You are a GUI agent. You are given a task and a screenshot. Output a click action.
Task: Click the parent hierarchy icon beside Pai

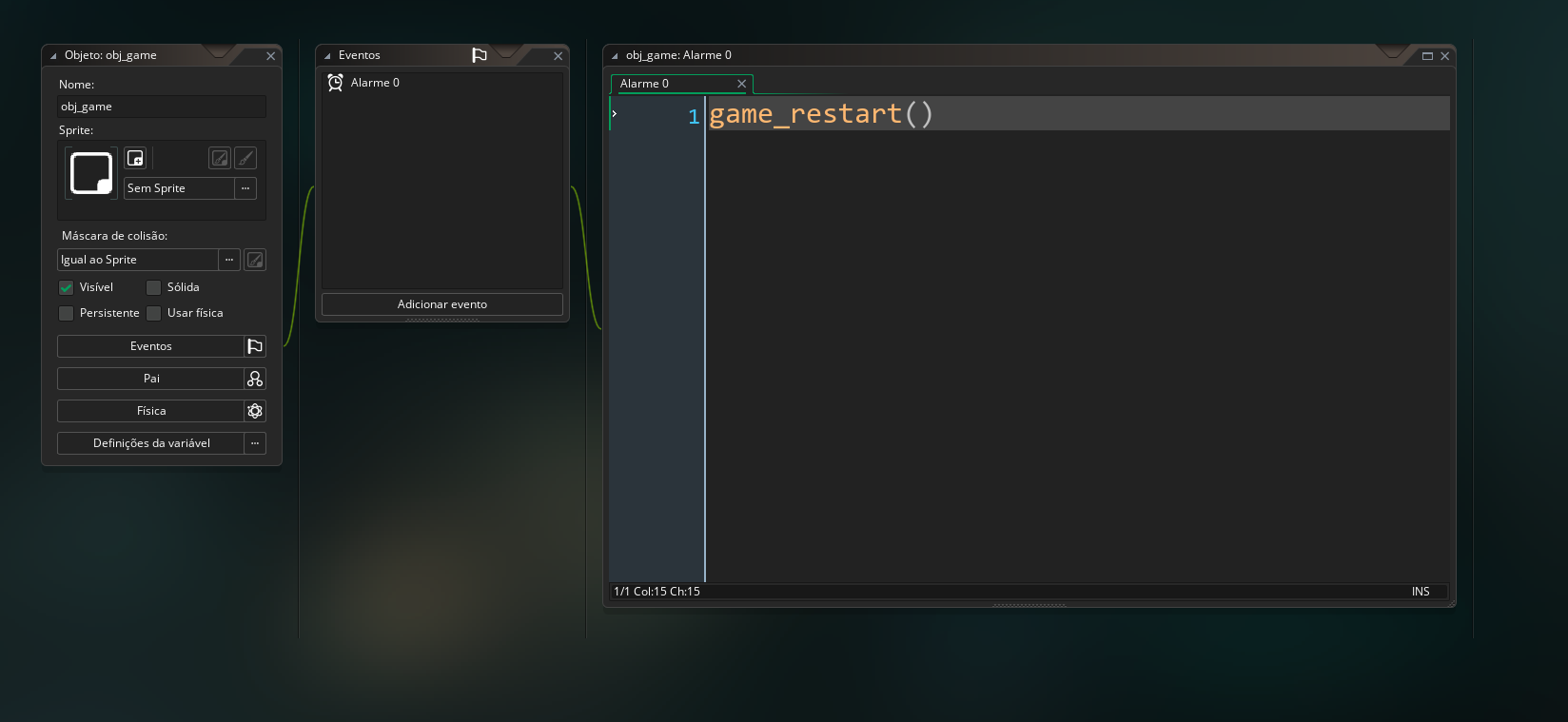pyautogui.click(x=255, y=379)
